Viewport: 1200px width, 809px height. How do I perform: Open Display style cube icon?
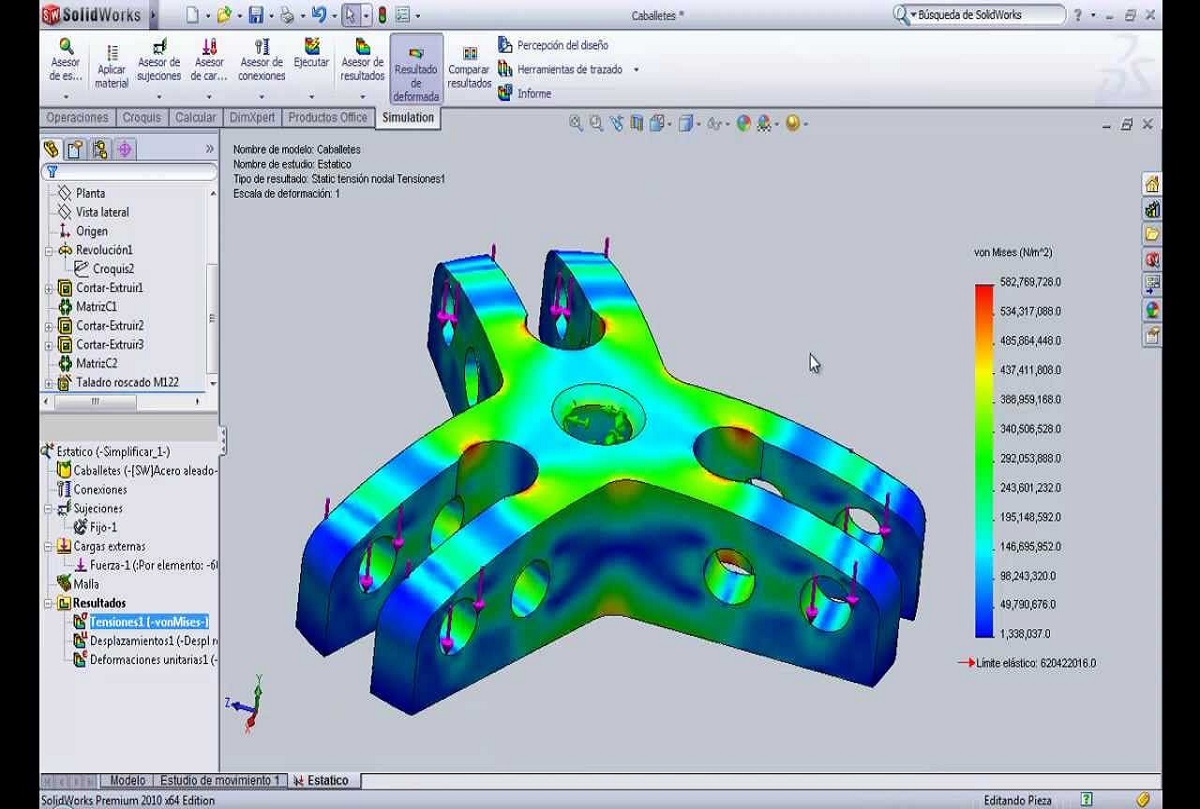pos(688,124)
